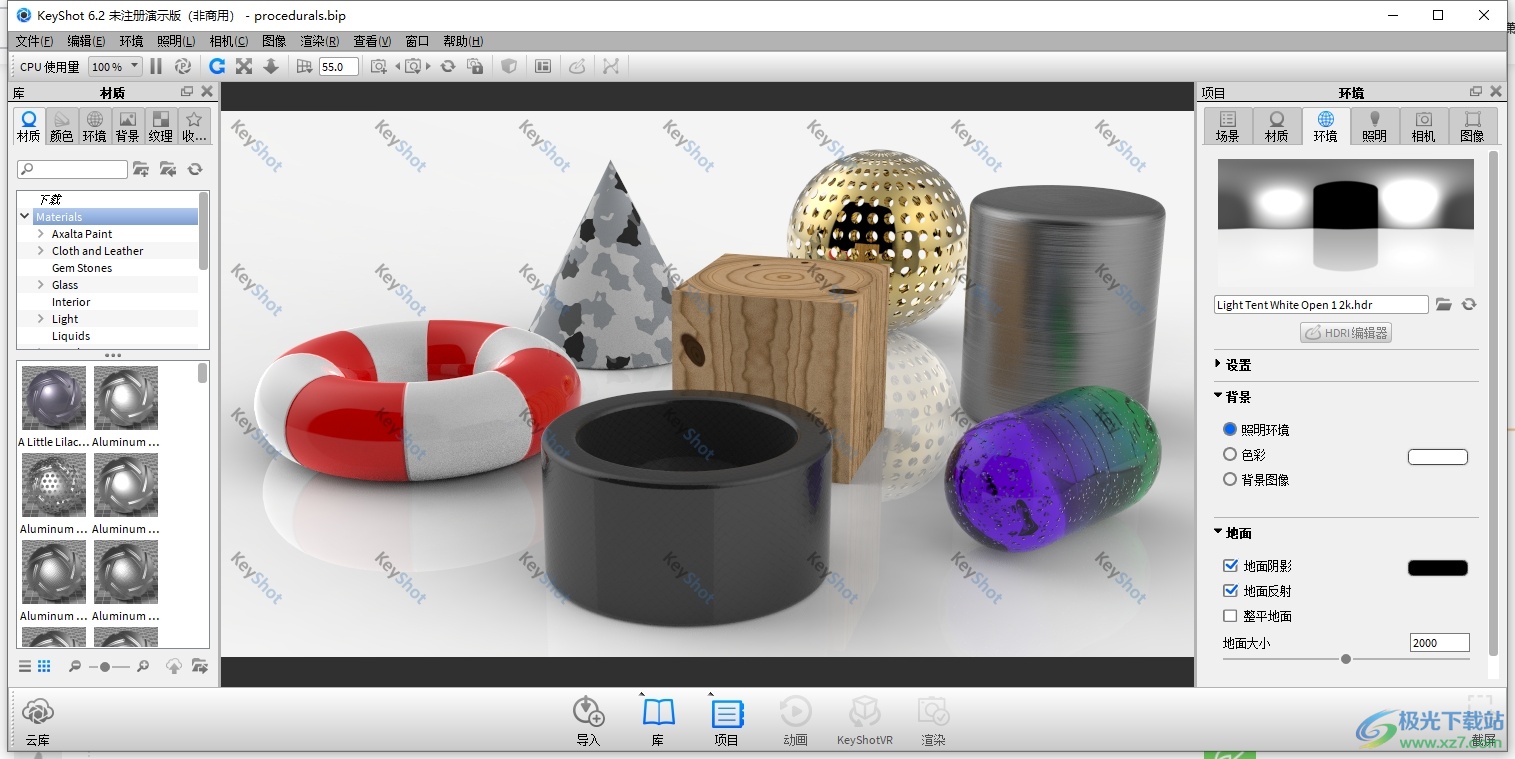Expand the Glass tree node
The width and height of the screenshot is (1515, 759).
[41, 285]
